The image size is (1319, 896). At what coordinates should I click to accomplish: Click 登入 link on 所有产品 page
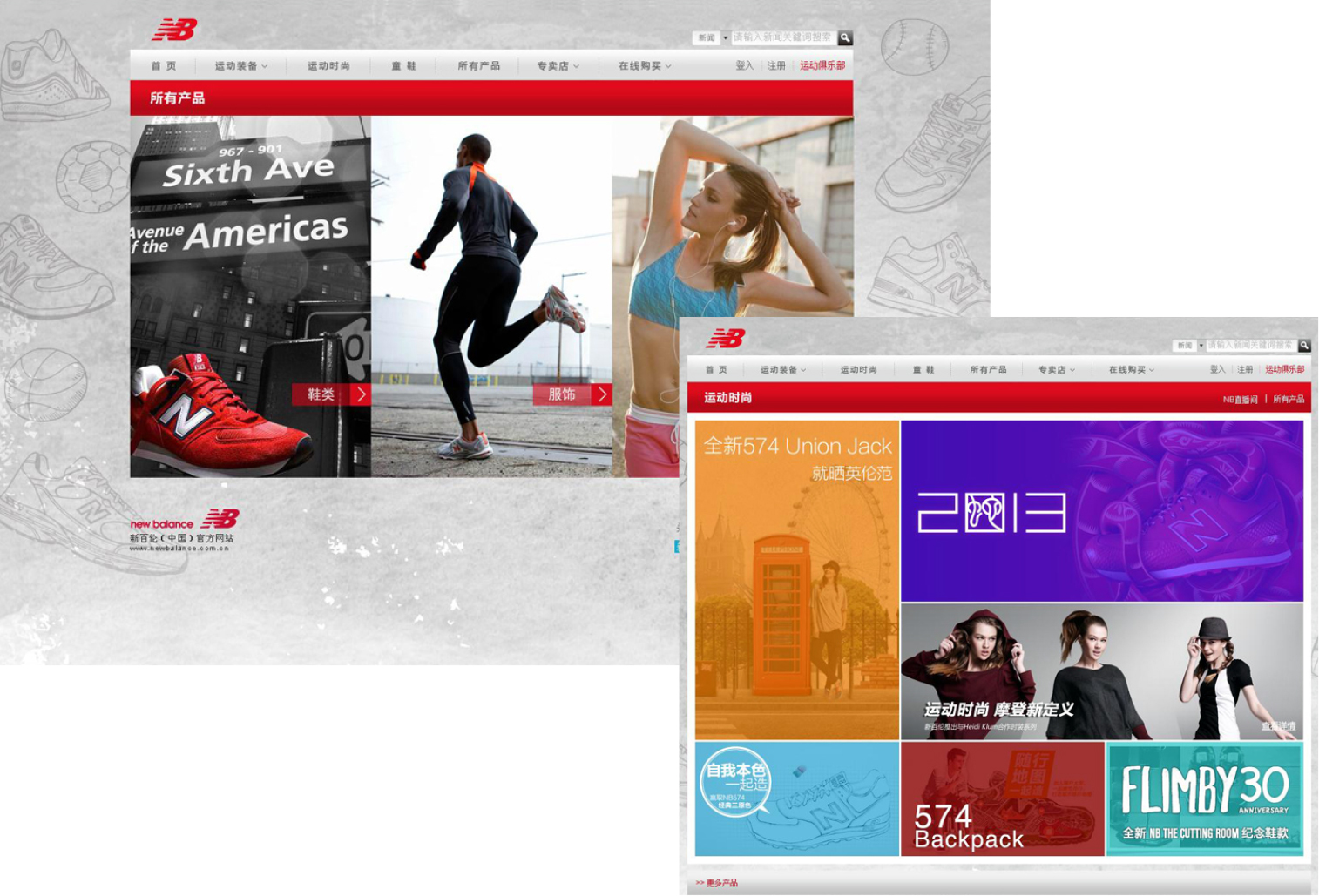(744, 66)
